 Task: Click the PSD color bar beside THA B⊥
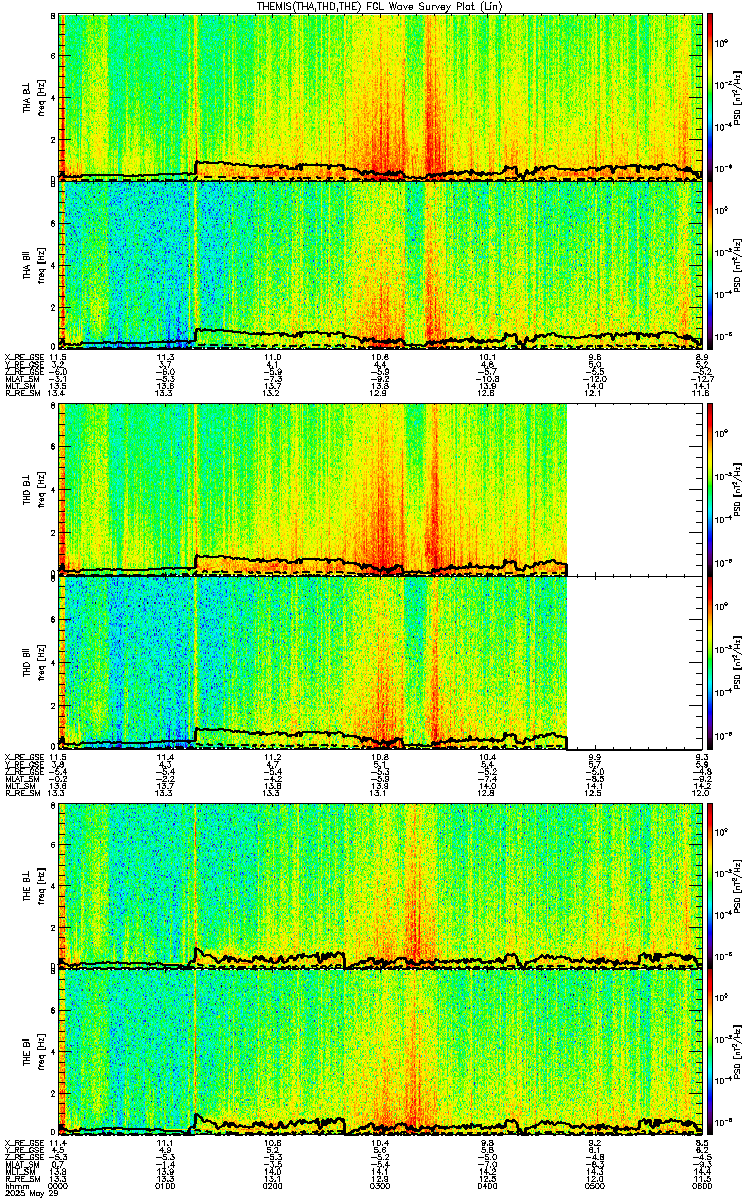click(x=710, y=96)
